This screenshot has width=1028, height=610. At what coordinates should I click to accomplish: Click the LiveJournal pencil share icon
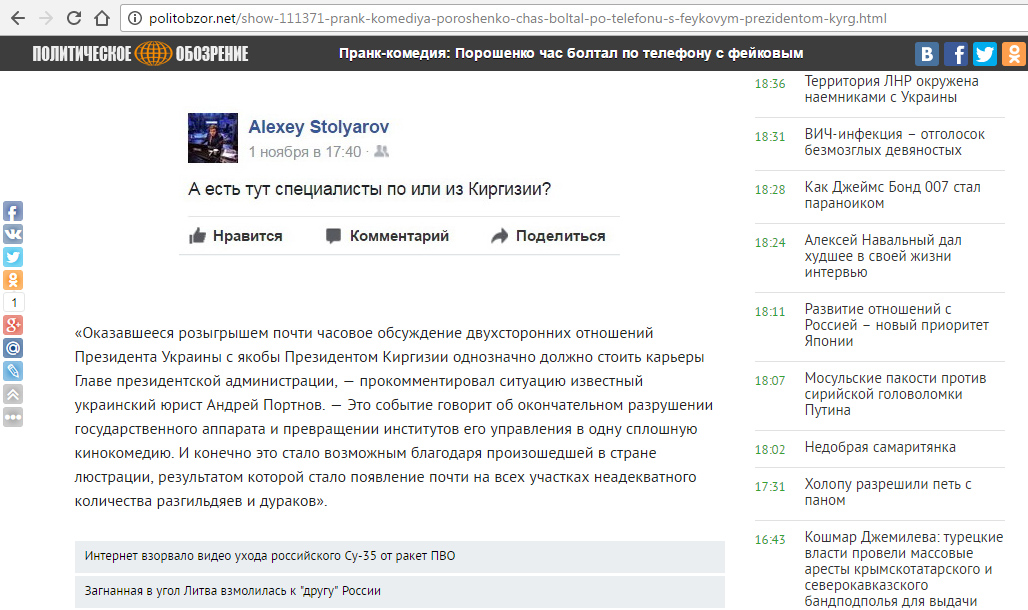[x=13, y=371]
